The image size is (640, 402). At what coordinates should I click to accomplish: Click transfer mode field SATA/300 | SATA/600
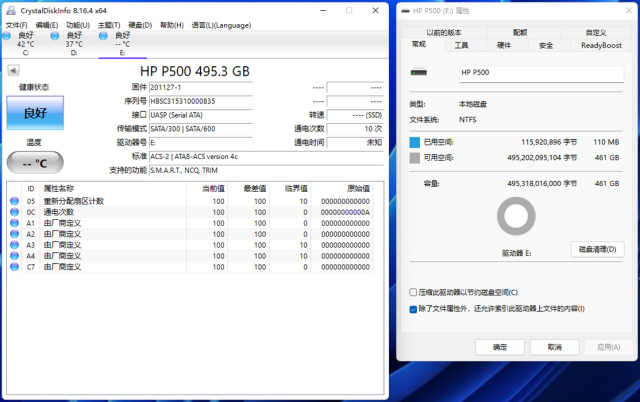point(201,129)
